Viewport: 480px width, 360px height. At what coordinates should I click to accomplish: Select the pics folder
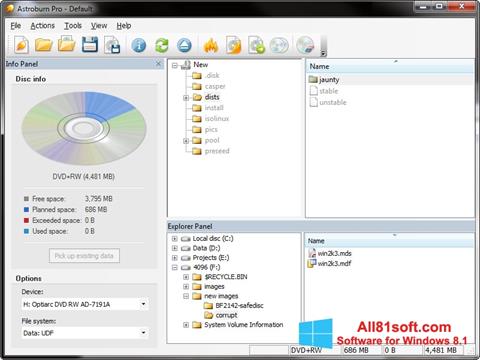click(x=211, y=129)
